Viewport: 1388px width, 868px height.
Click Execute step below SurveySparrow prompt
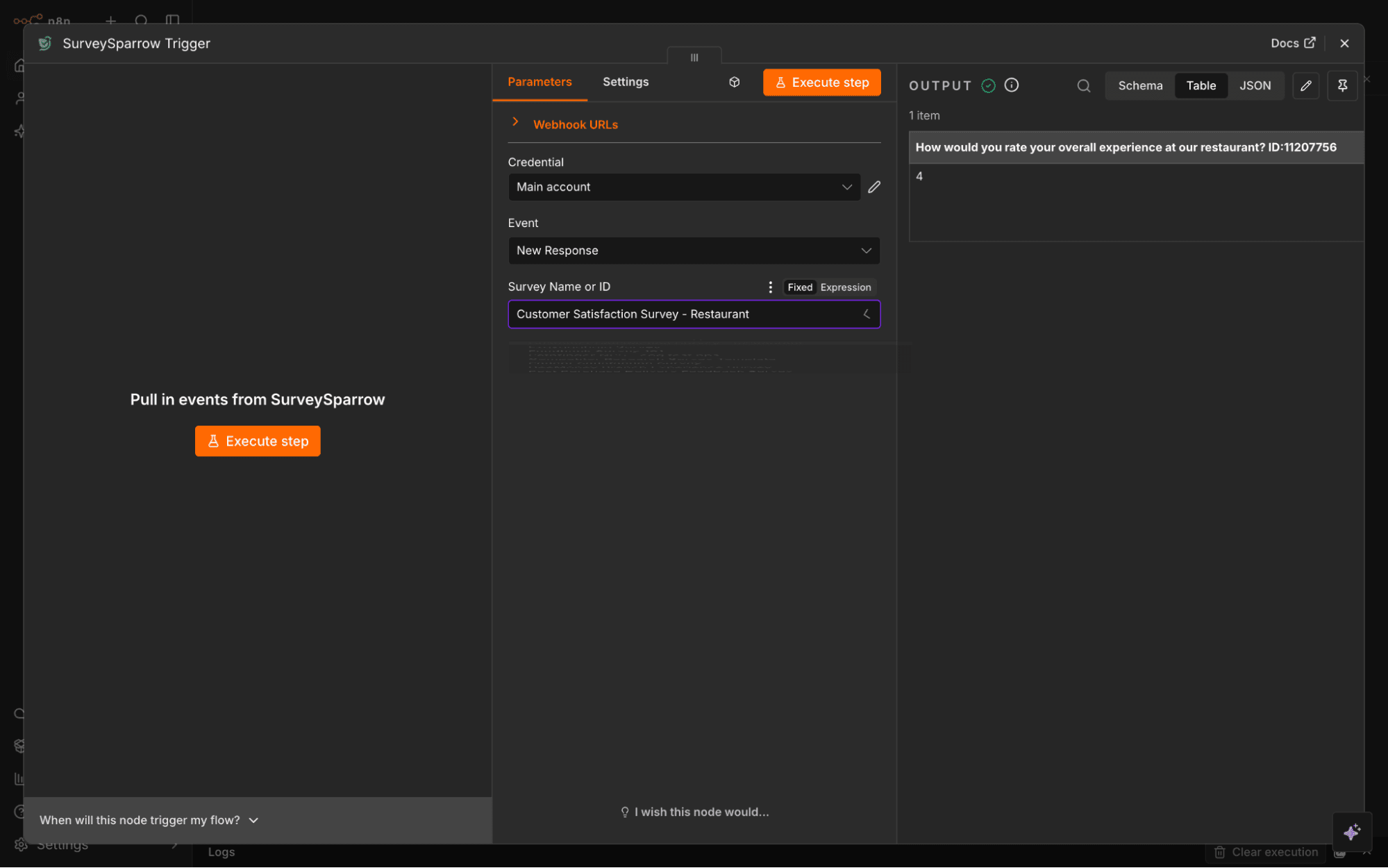click(258, 441)
